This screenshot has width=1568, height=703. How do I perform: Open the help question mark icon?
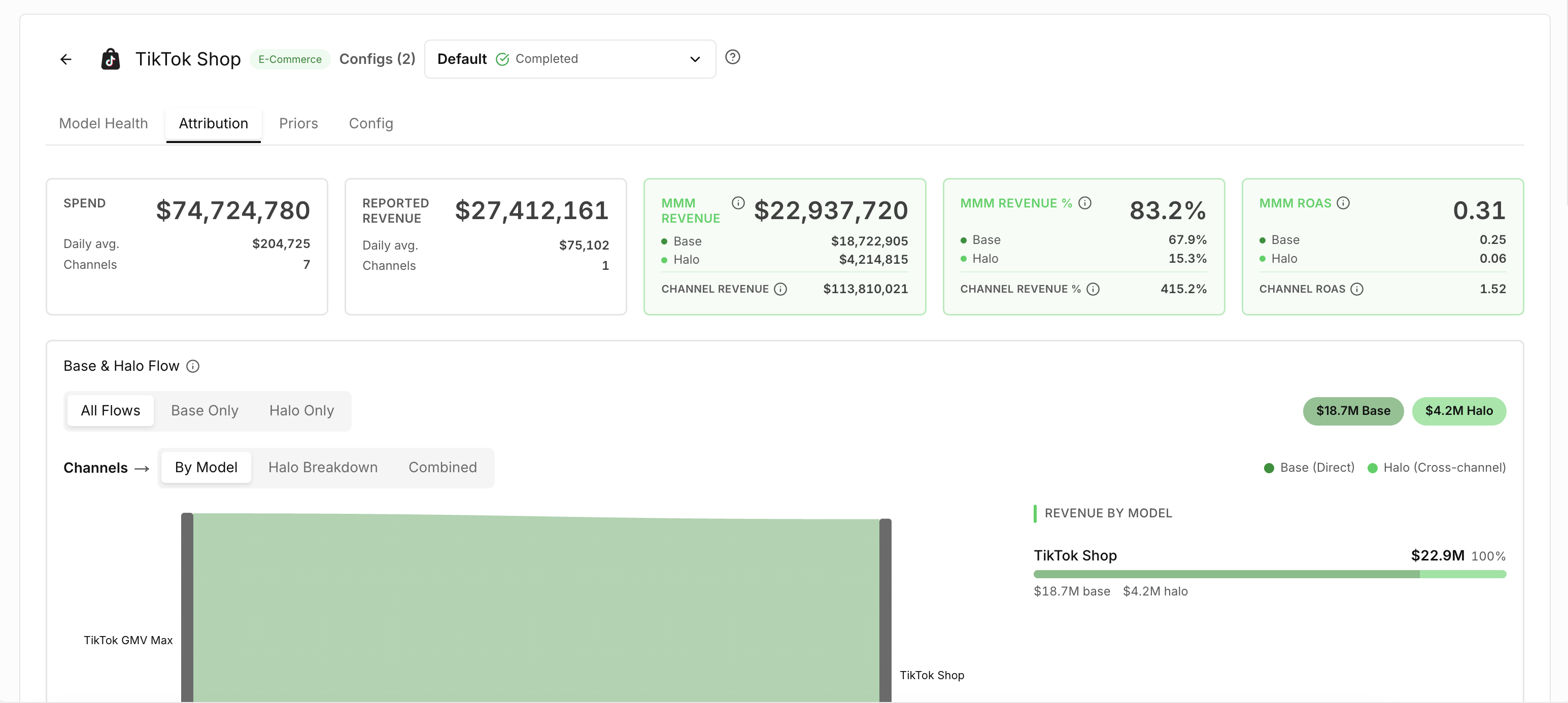pos(732,57)
